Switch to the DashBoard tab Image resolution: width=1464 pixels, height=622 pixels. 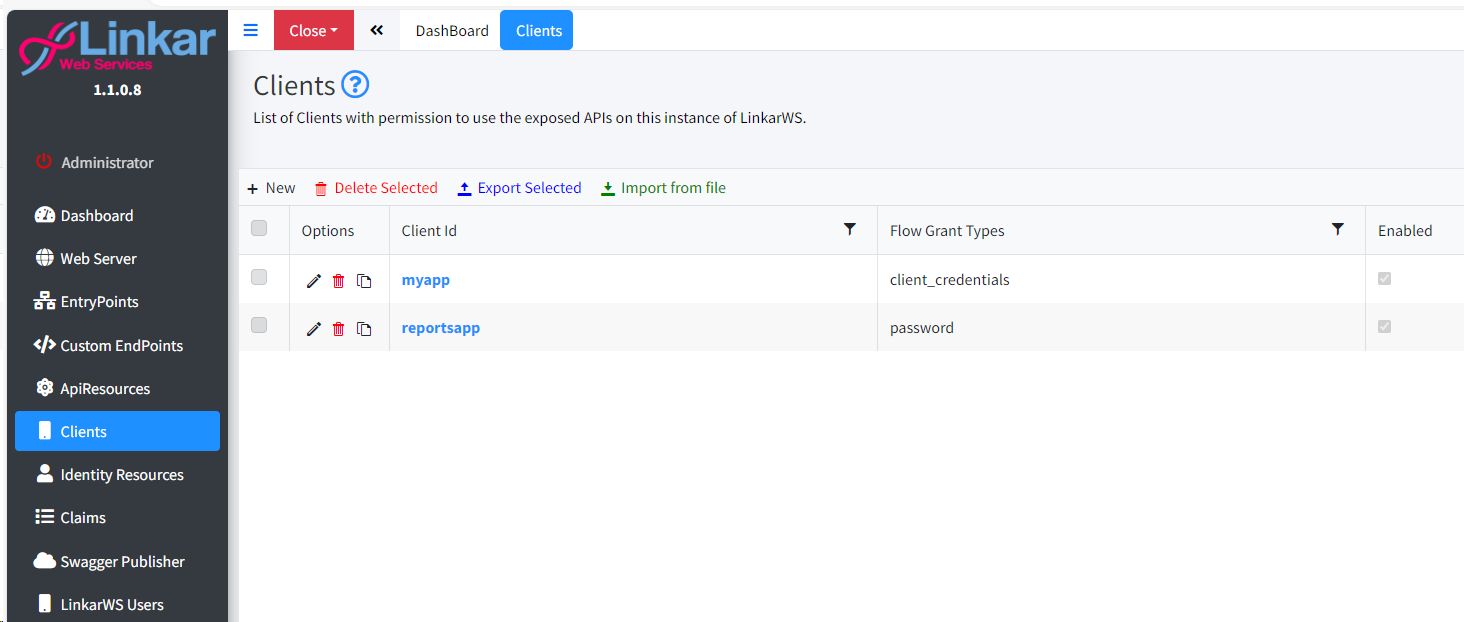[452, 30]
